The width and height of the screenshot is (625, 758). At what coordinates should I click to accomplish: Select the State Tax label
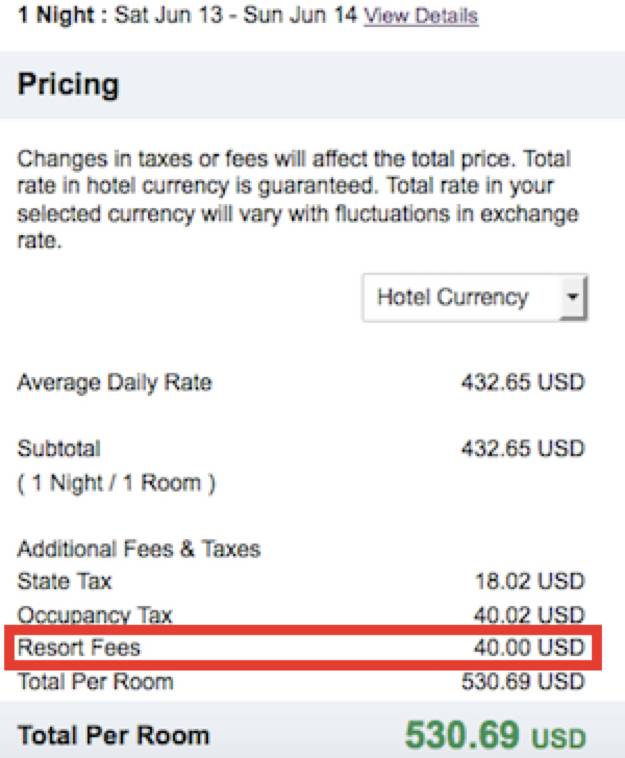pos(65,580)
